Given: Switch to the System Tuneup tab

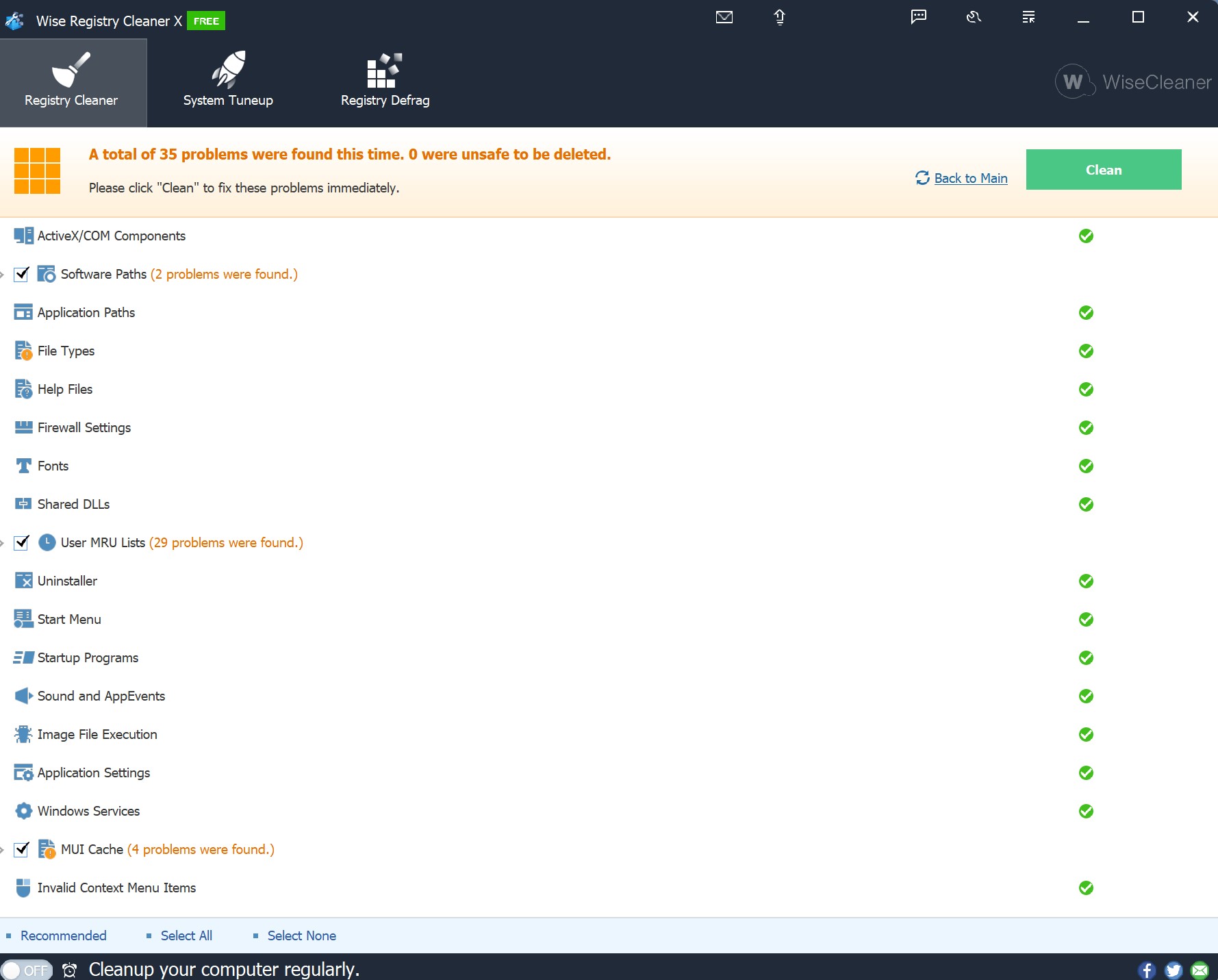Looking at the screenshot, I should tap(228, 82).
